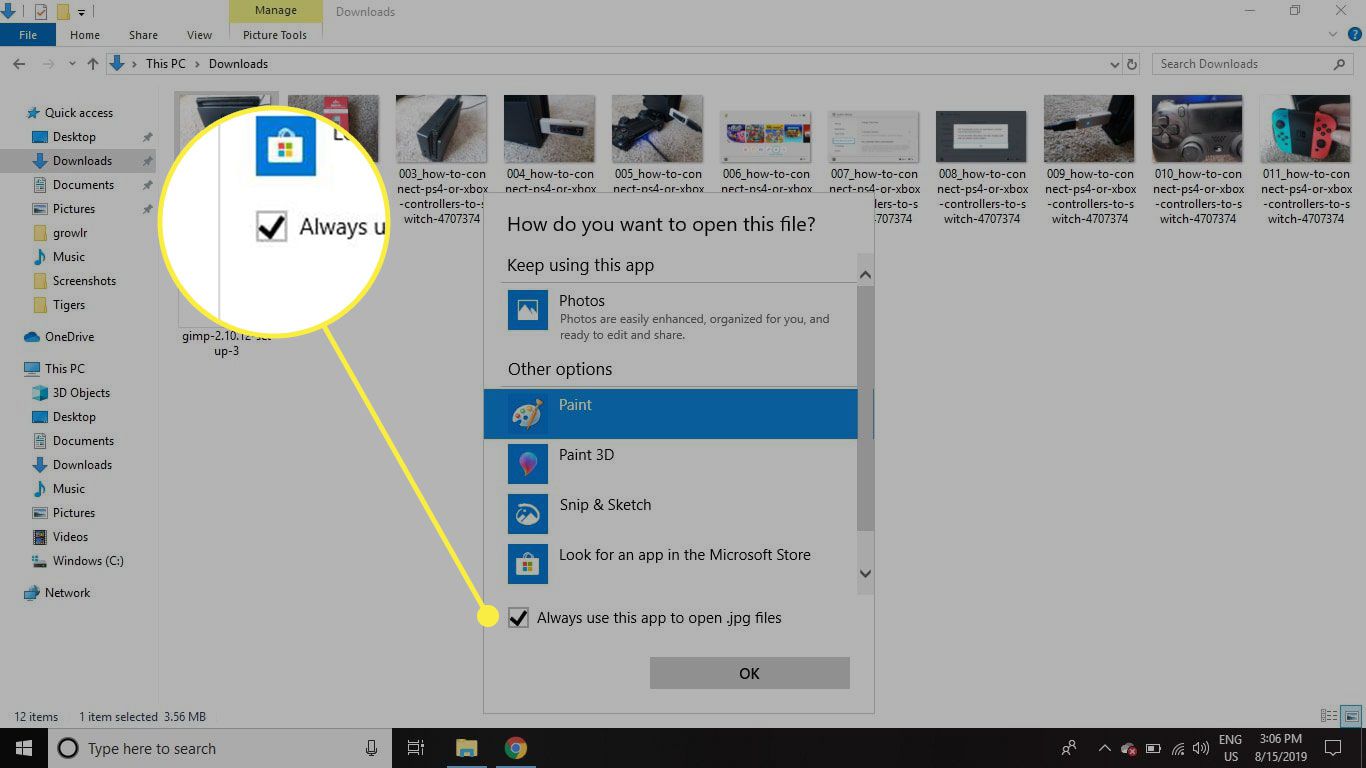
Task: Show hidden system tray icons
Action: click(x=1104, y=748)
